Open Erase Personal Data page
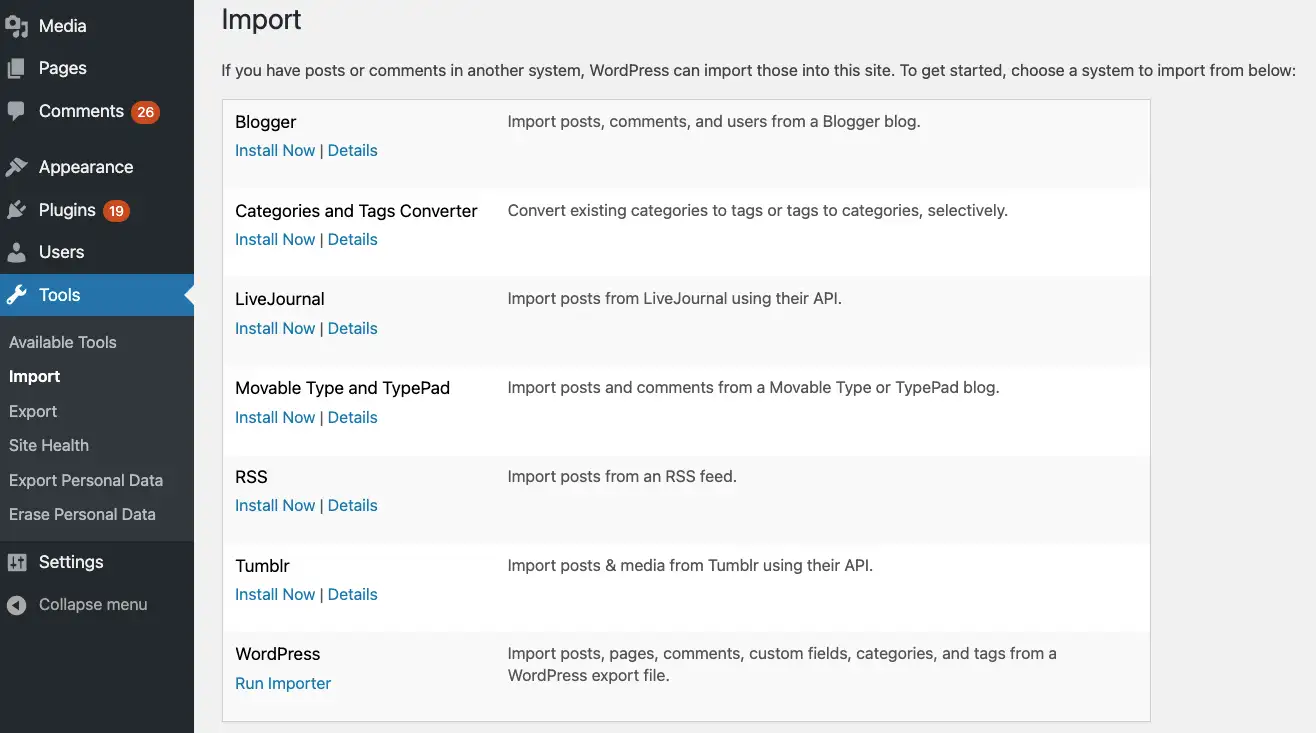This screenshot has height=733, width=1316. [x=82, y=515]
